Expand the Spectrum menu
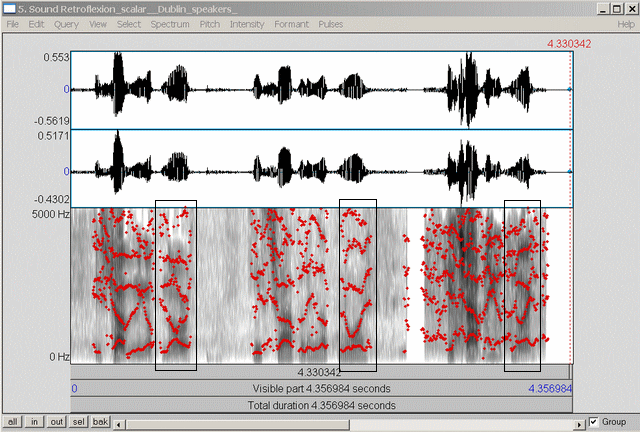This screenshot has height=432, width=640. click(170, 23)
